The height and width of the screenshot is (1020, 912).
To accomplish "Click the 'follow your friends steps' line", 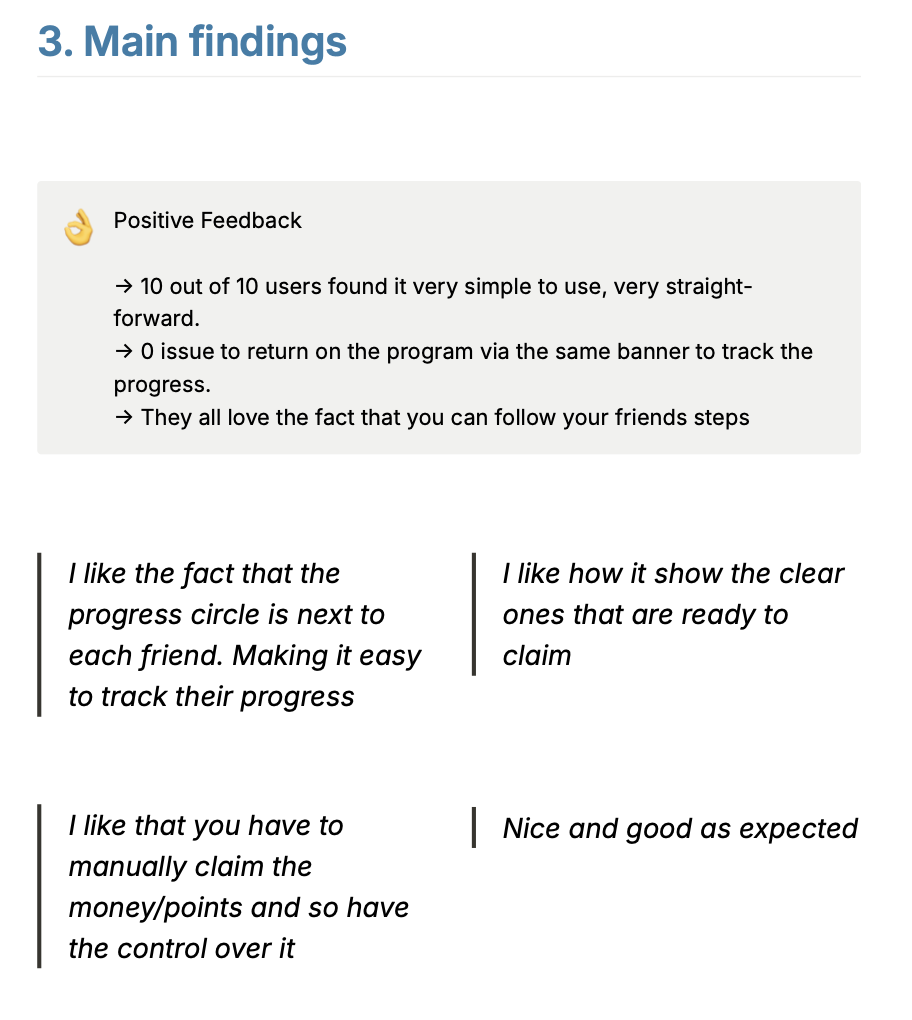I will pos(445,417).
